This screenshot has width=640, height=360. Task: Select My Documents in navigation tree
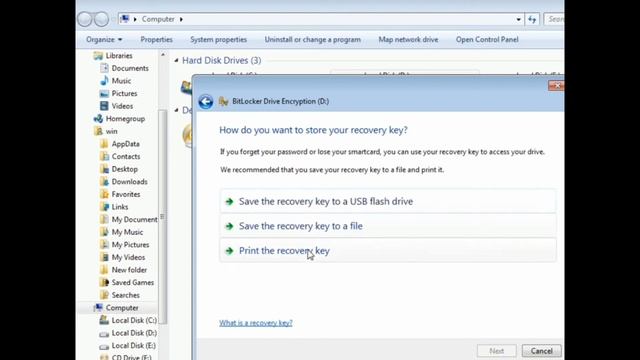[134, 220]
